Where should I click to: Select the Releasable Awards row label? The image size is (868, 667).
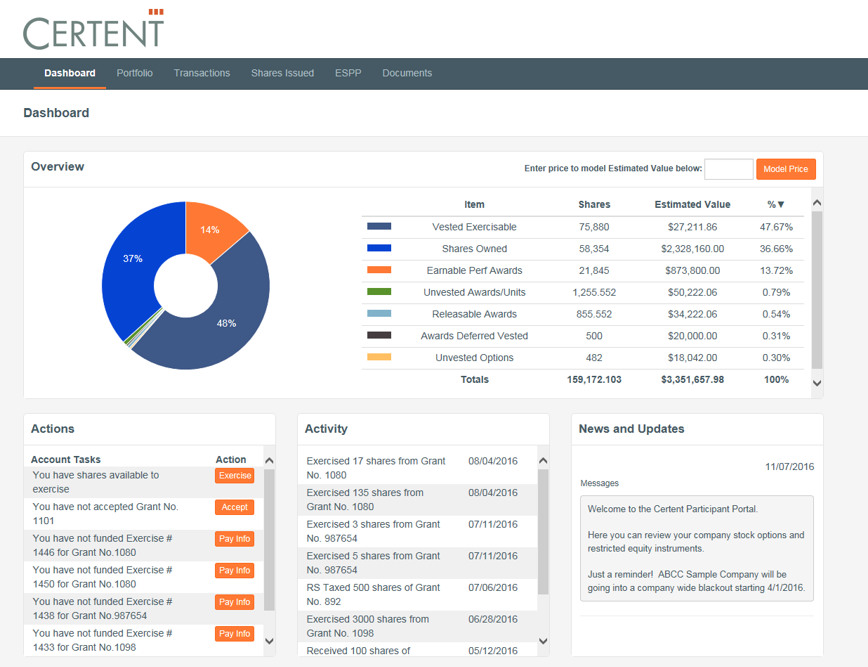[474, 314]
